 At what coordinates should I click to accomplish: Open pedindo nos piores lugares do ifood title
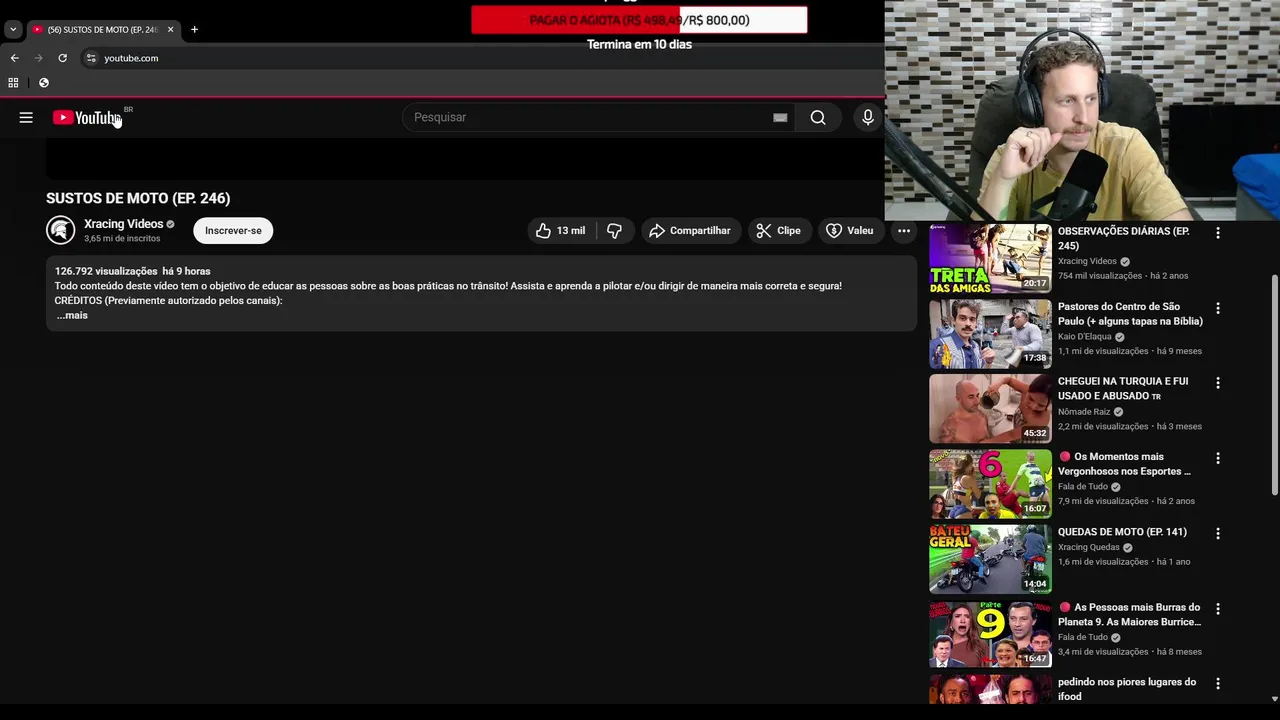1127,689
